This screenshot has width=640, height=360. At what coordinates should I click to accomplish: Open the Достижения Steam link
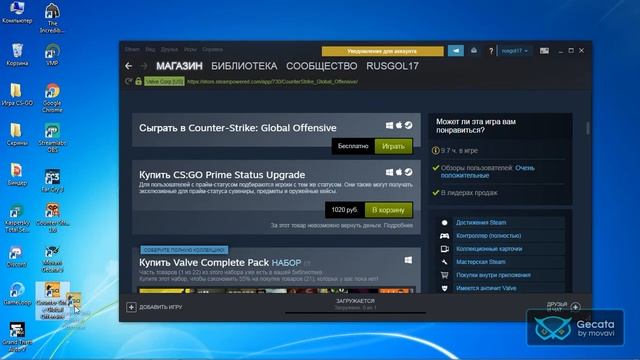(481, 222)
